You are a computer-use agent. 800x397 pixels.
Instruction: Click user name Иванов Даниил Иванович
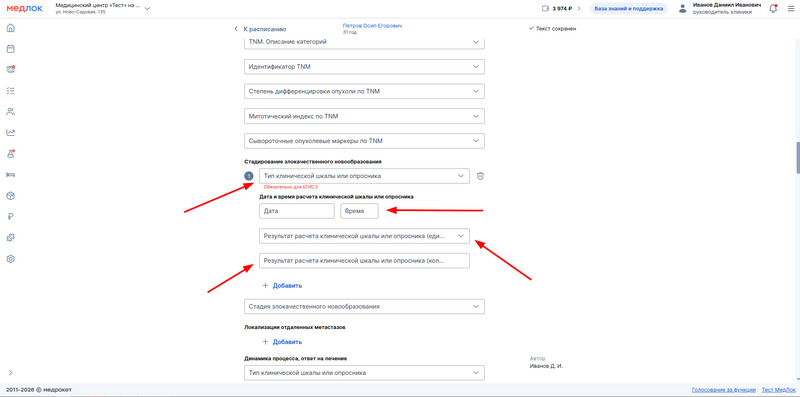(727, 5)
